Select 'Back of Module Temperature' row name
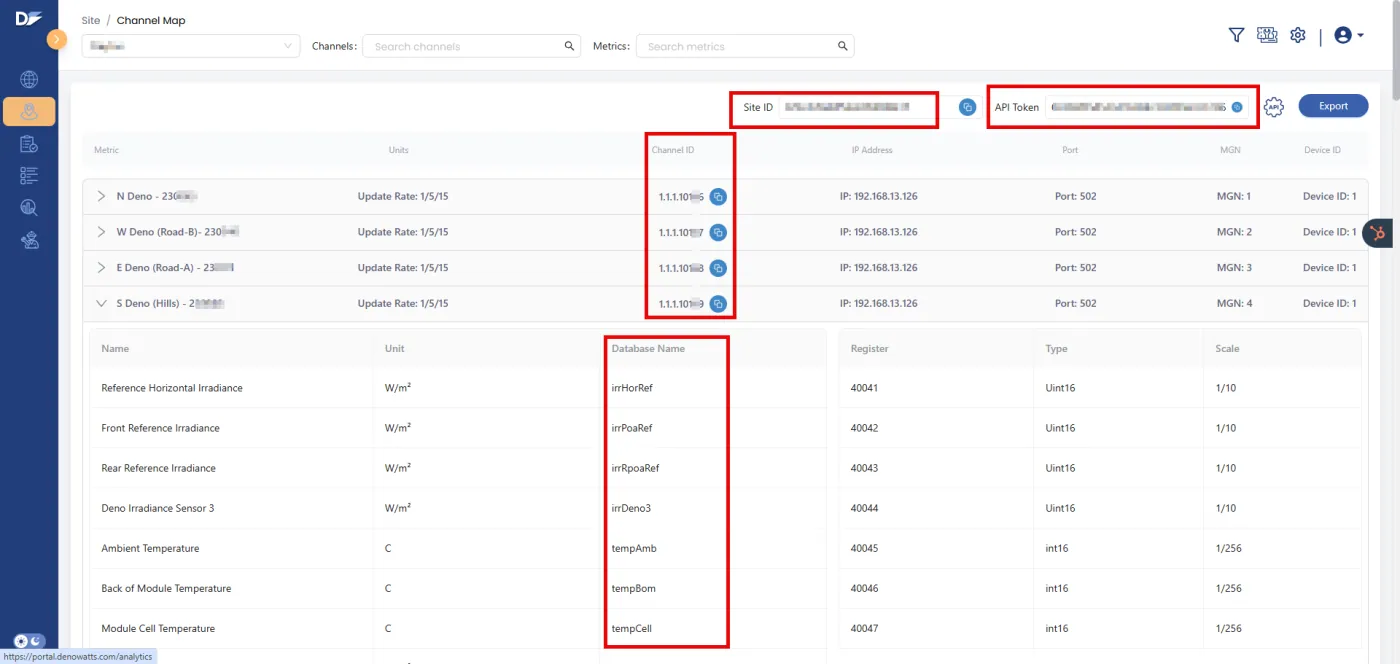Viewport: 1400px width, 664px height. pos(166,588)
